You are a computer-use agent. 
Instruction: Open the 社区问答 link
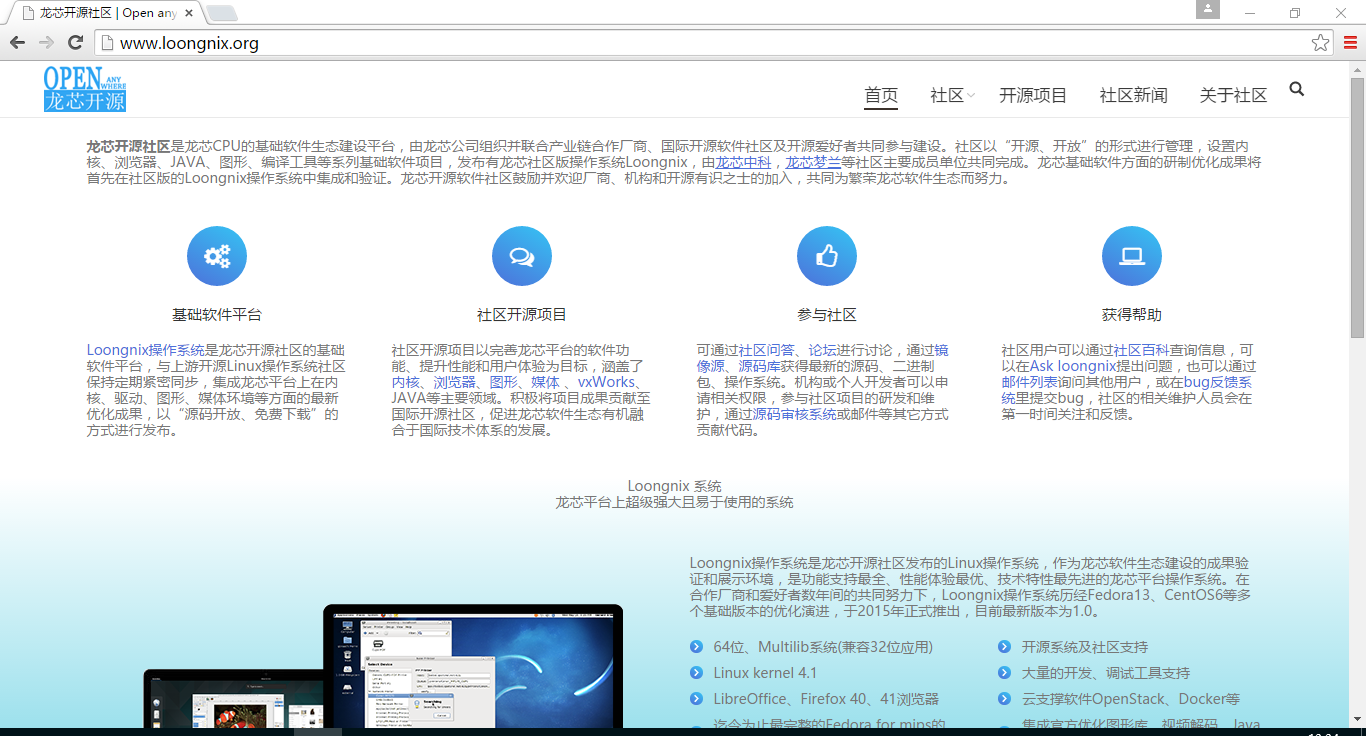767,350
